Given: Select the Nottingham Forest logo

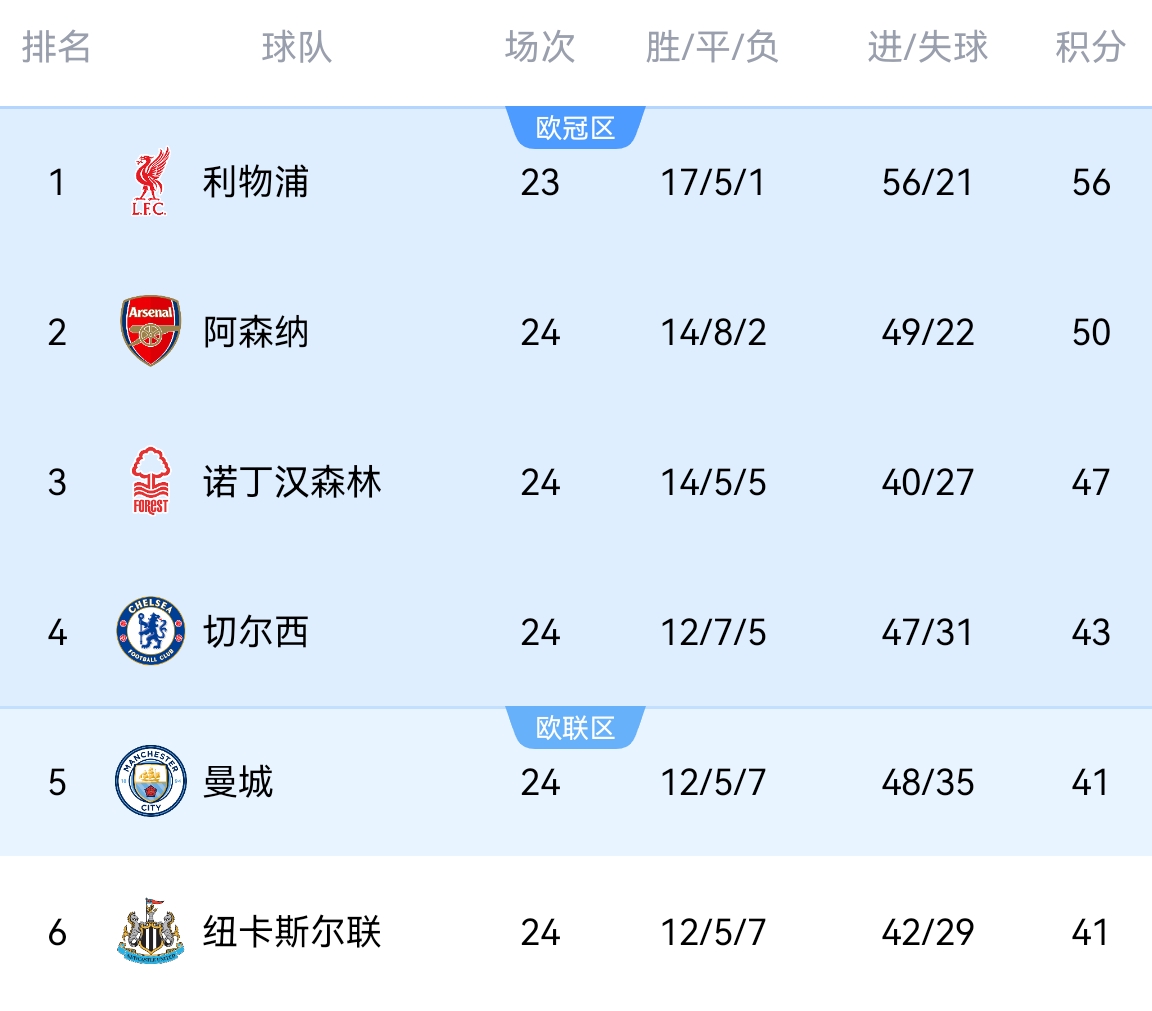Looking at the screenshot, I should point(150,481).
